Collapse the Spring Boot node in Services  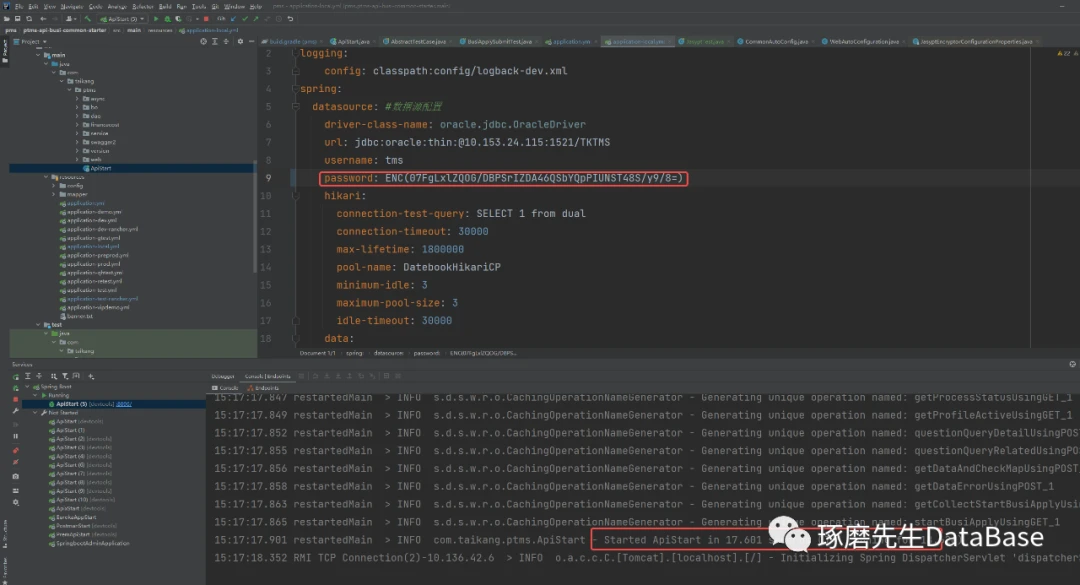pos(28,387)
